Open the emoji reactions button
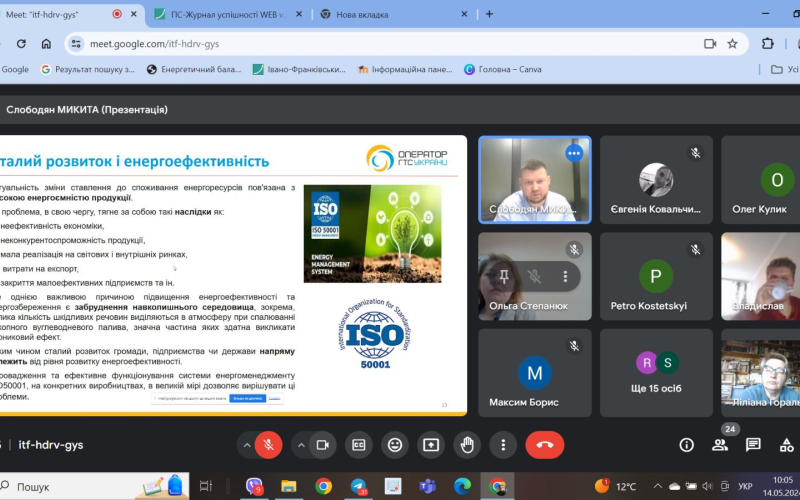800x500 pixels. (x=395, y=445)
